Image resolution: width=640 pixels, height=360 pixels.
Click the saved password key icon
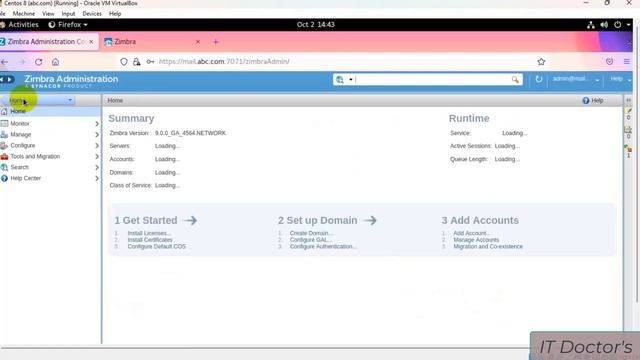[150, 62]
